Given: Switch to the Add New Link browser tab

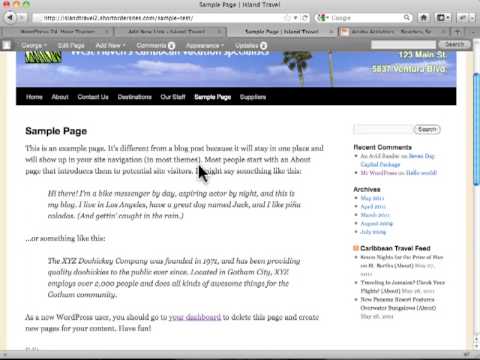Looking at the screenshot, I should (170, 32).
